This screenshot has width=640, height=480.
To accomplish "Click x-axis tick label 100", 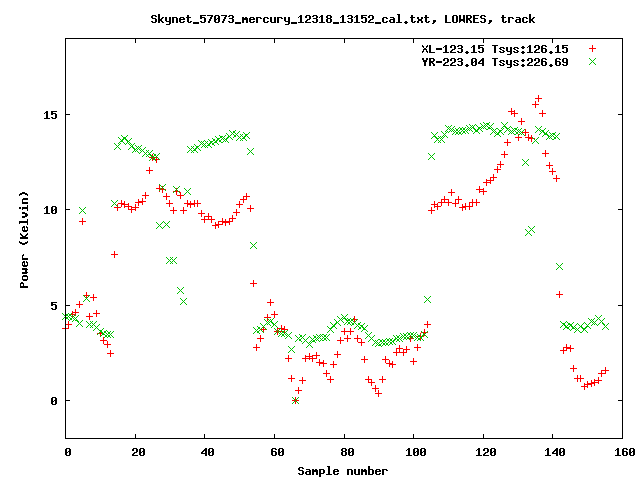I will 416,452.
